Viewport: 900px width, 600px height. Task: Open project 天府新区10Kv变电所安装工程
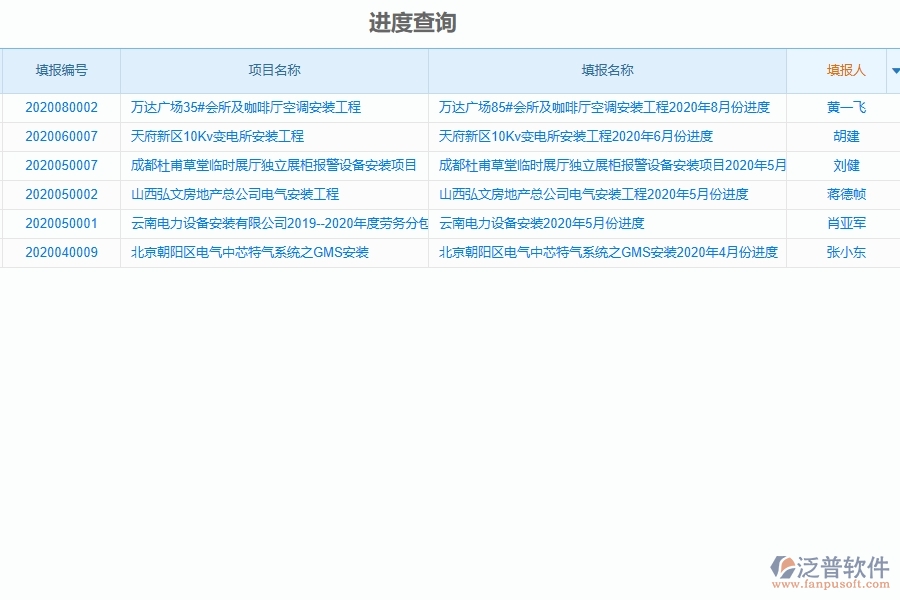coord(215,136)
